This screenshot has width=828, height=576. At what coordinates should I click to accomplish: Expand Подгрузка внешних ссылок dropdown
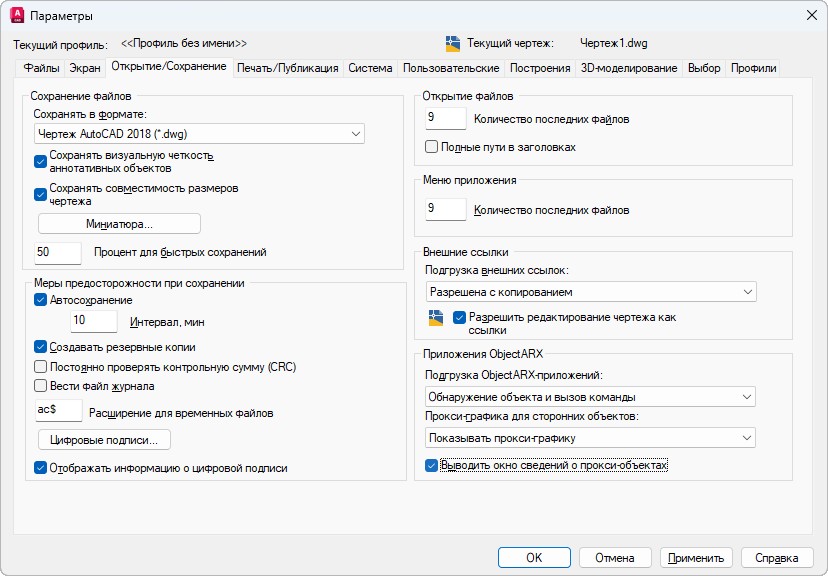pos(590,292)
